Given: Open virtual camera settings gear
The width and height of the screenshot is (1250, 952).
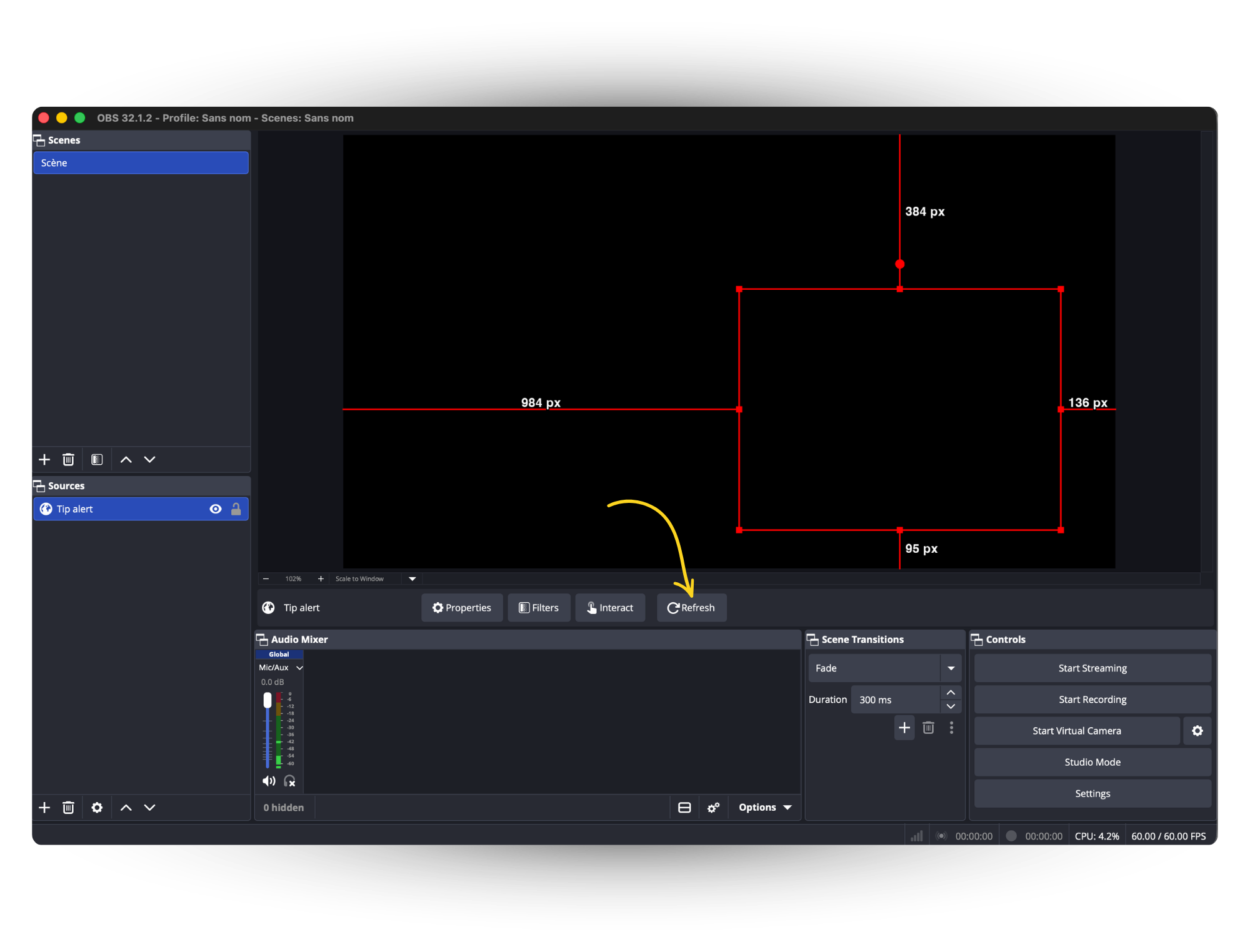Looking at the screenshot, I should click(1197, 731).
